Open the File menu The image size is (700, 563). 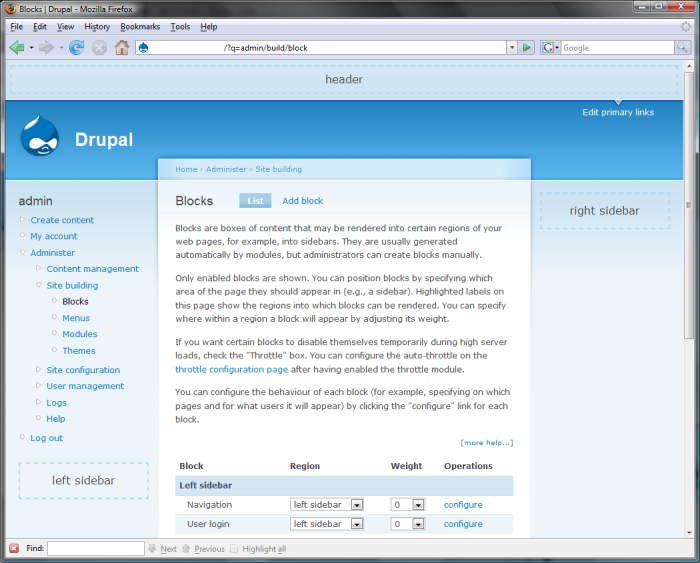(x=17, y=27)
